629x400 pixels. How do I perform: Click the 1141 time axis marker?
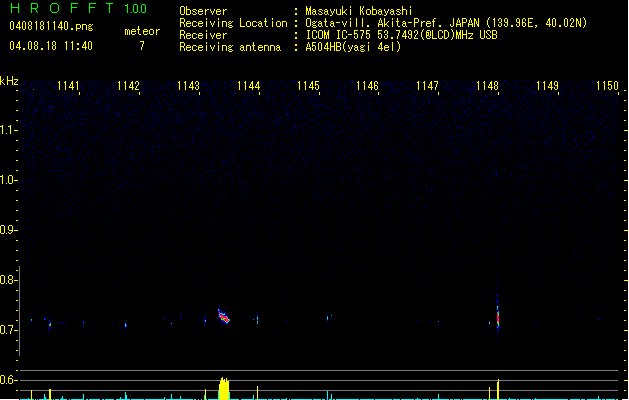68,86
